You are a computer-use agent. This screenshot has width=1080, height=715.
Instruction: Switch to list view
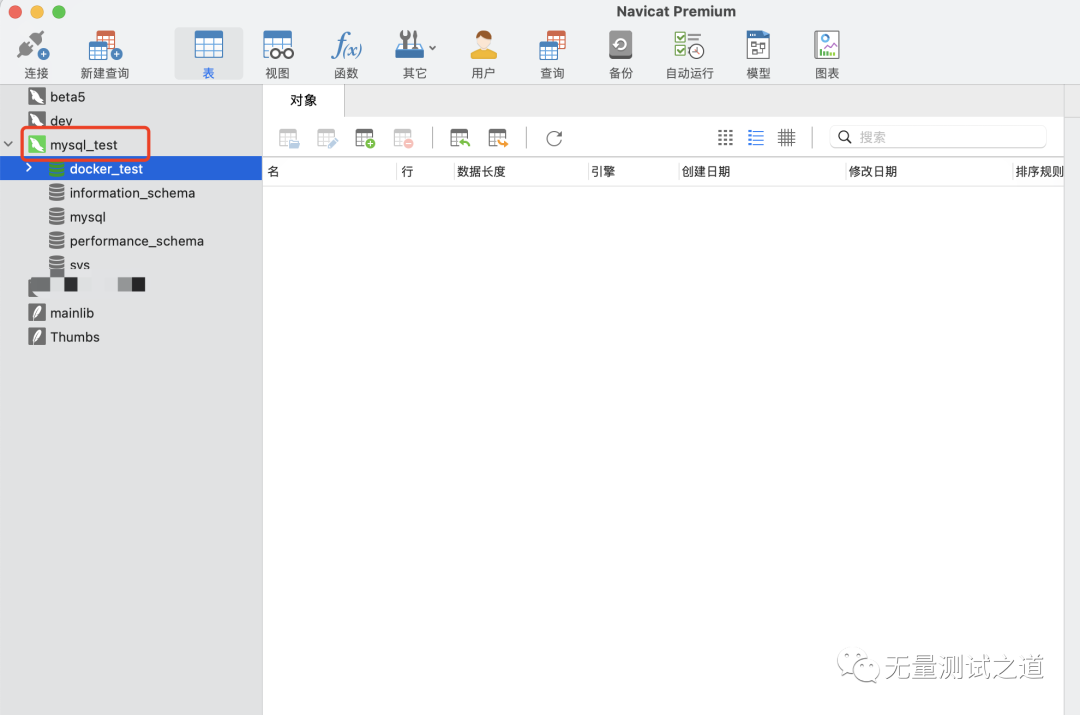pos(756,138)
